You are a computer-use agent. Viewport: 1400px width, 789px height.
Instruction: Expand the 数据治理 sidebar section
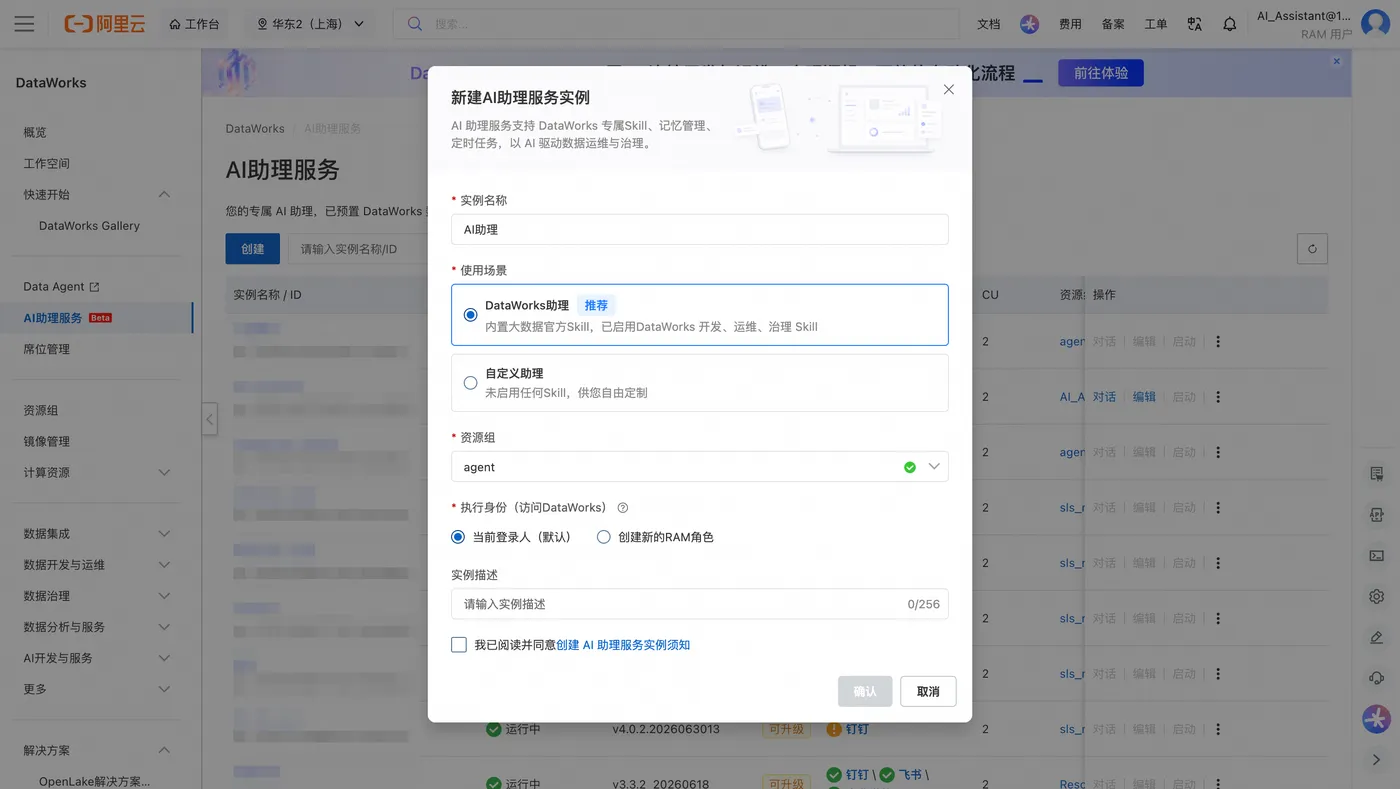tap(165, 596)
